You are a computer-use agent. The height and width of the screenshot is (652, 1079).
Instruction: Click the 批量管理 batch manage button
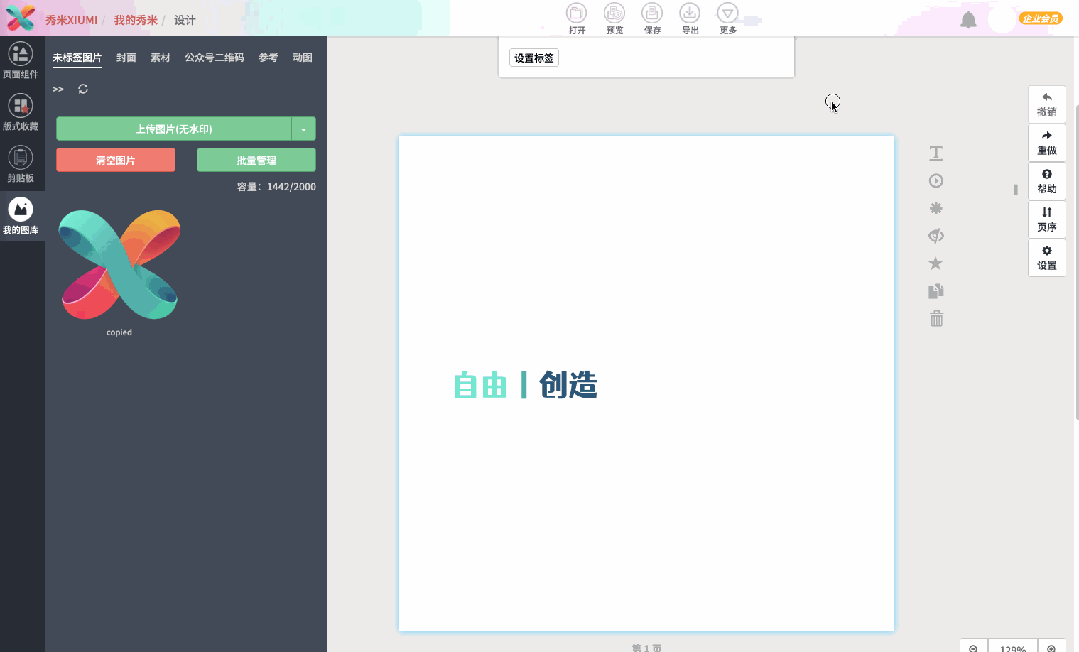click(257, 159)
